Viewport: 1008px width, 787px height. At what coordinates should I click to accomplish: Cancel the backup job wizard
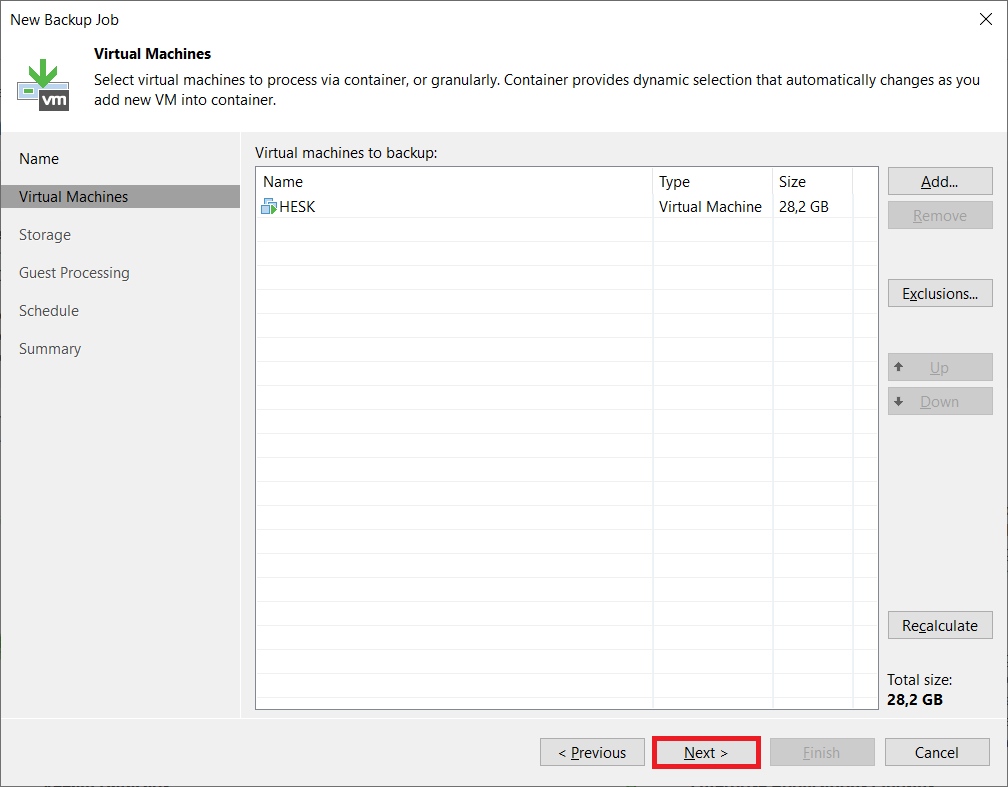click(x=936, y=752)
